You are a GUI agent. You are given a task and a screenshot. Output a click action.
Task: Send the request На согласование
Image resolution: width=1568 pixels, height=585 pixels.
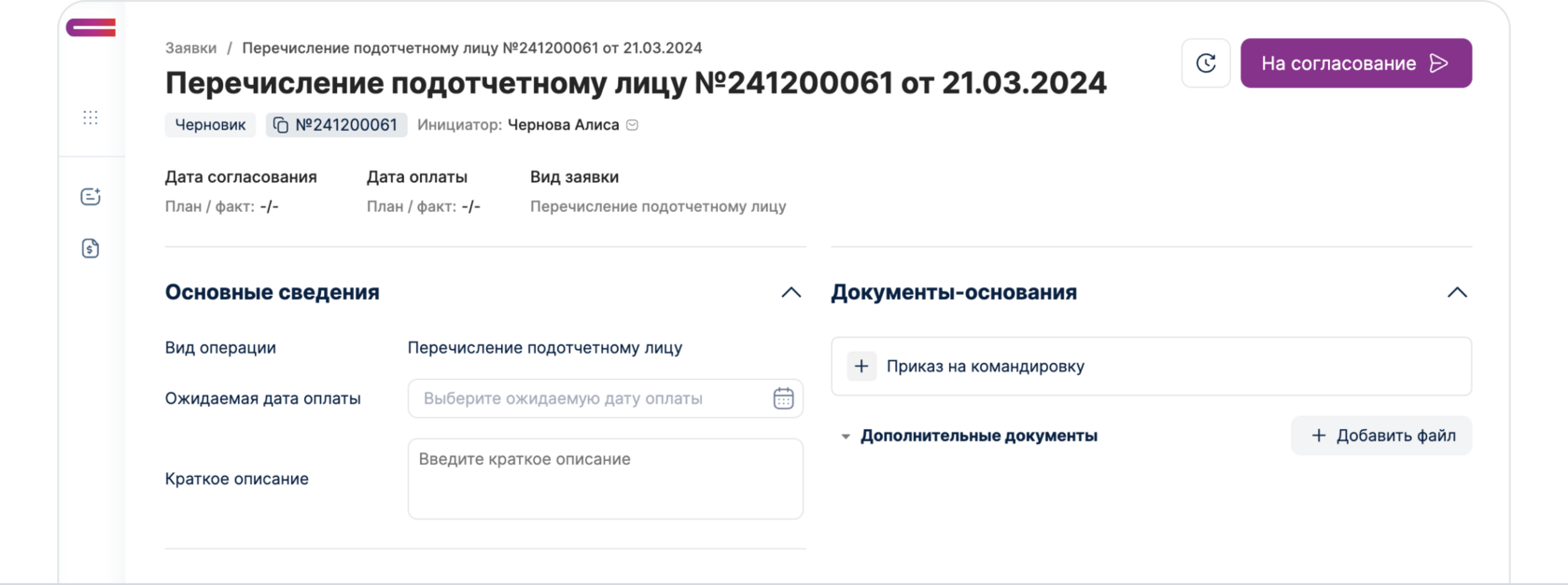(x=1355, y=63)
